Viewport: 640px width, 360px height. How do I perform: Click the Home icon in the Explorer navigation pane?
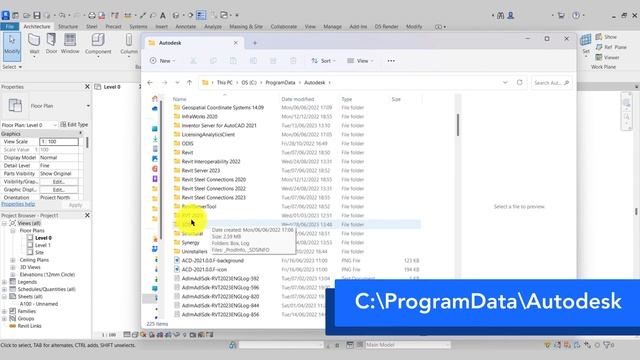[x=155, y=99]
